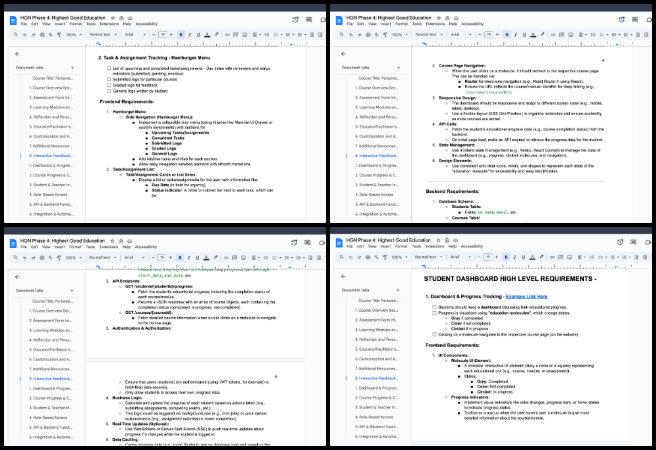Print the Task & Assignment Tracking document
This screenshot has width=656, height=450.
pyautogui.click(x=42, y=34)
